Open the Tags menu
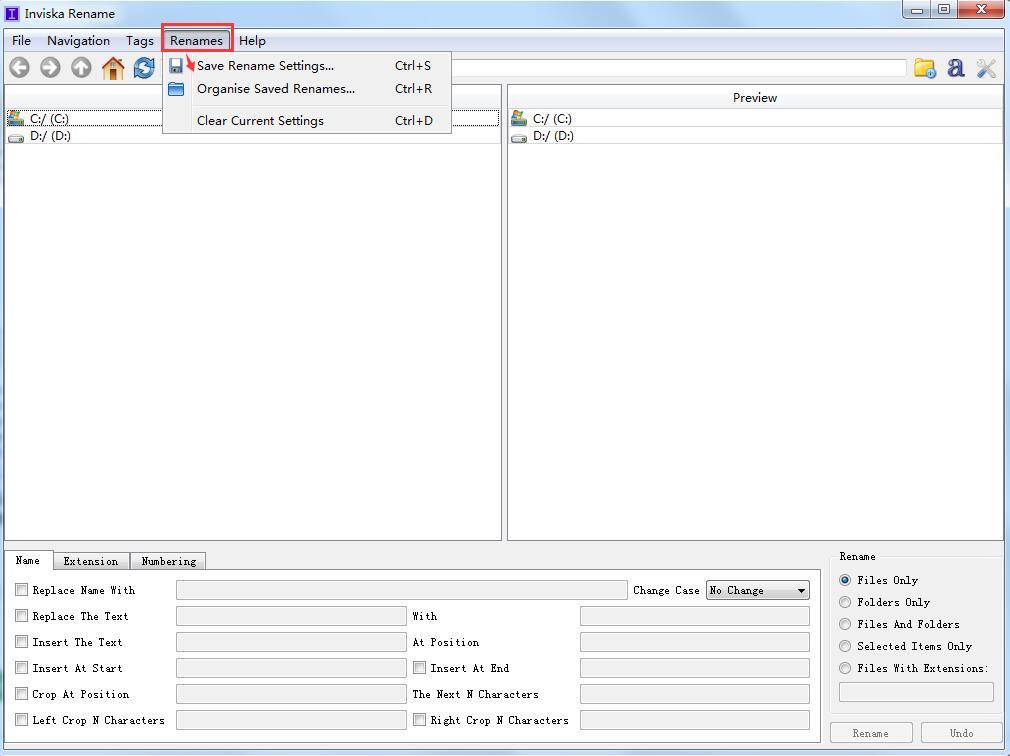Image resolution: width=1010 pixels, height=756 pixels. click(140, 41)
